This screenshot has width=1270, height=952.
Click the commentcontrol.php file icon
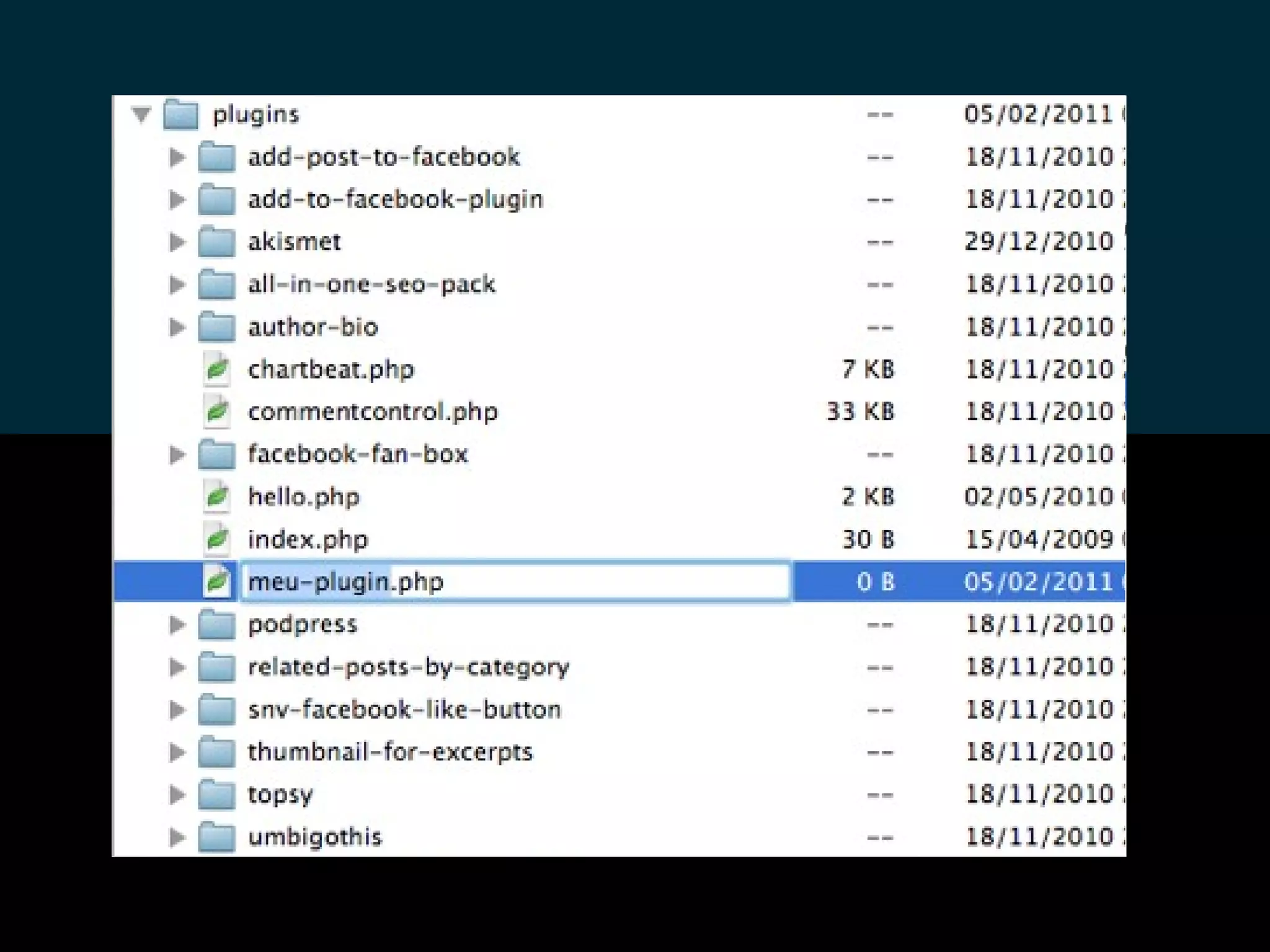tap(217, 412)
